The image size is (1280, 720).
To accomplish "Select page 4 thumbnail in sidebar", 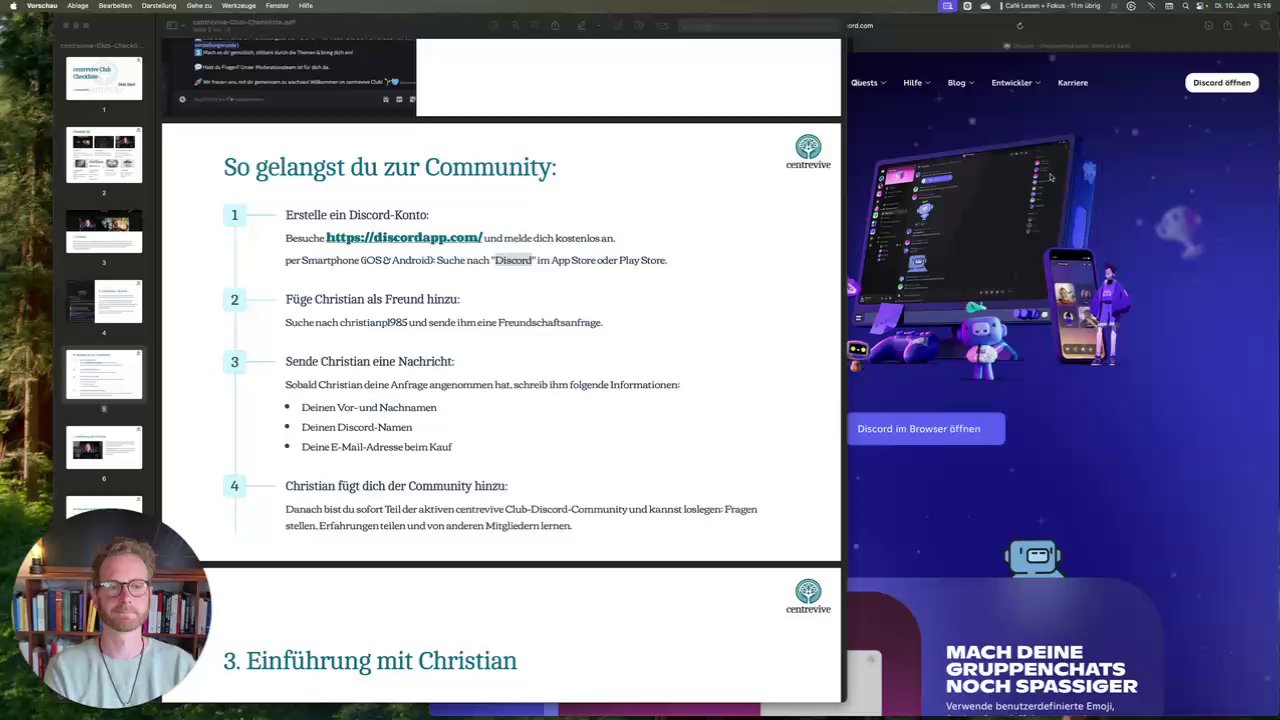I will coord(104,302).
